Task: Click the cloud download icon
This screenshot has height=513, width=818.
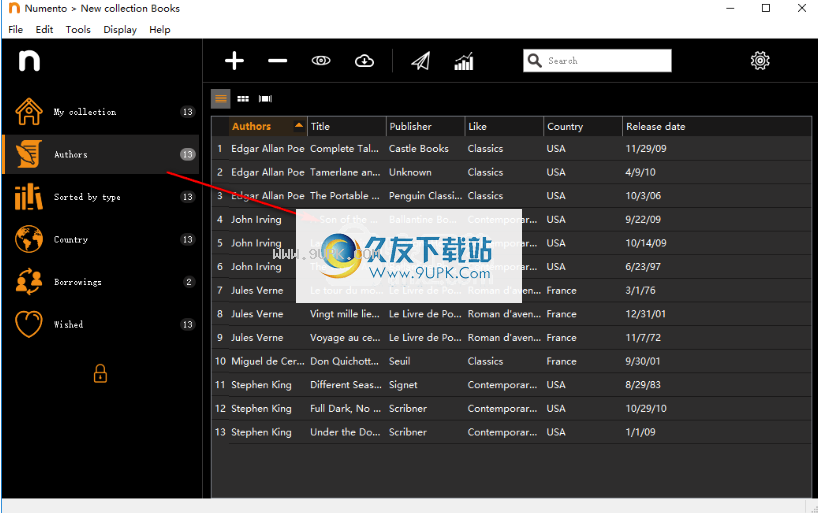Action: tap(364, 61)
